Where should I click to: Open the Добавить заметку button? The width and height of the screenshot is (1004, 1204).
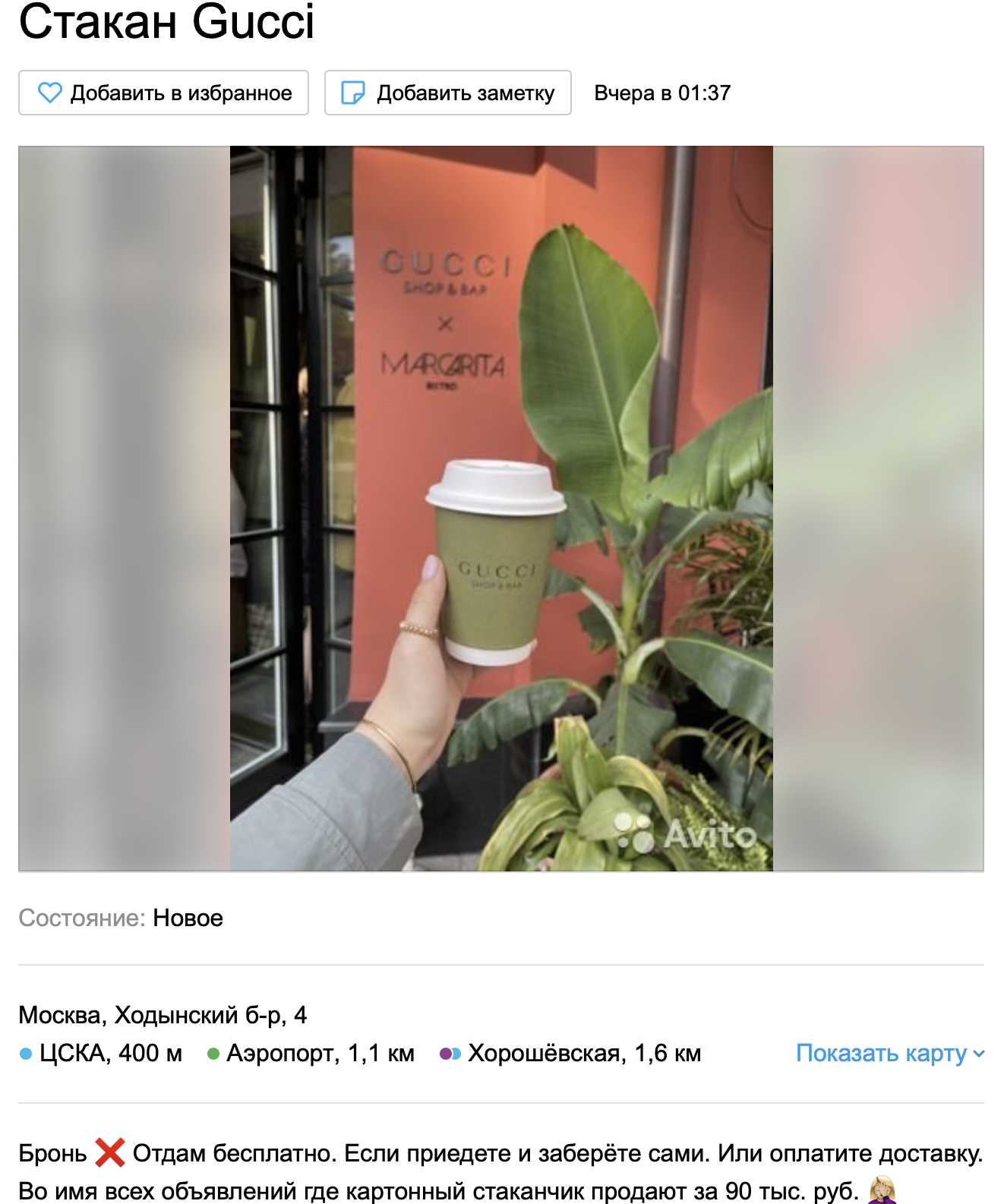pos(448,93)
